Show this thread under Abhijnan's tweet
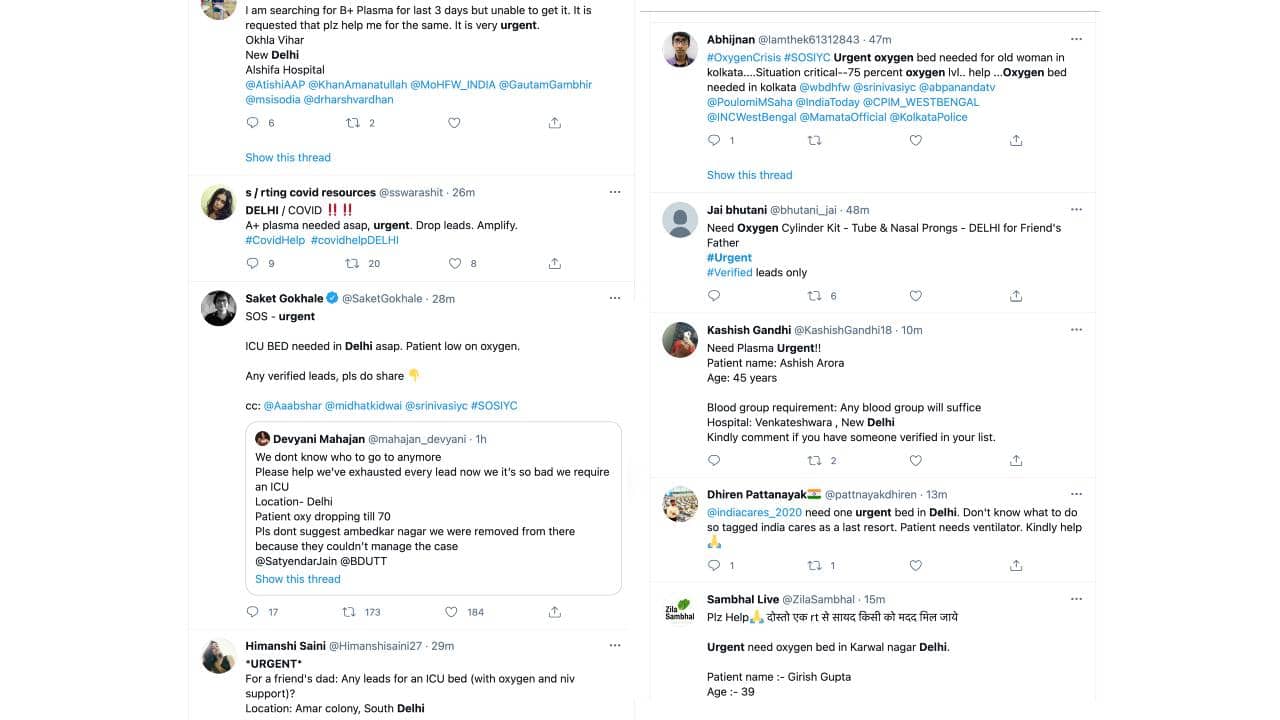Image resolution: width=1280 pixels, height=720 pixels. (749, 175)
